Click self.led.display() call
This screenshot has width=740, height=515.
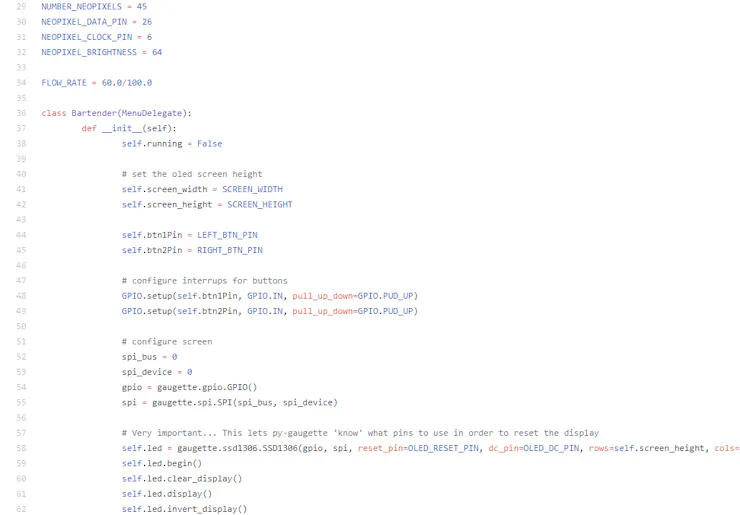click(167, 494)
